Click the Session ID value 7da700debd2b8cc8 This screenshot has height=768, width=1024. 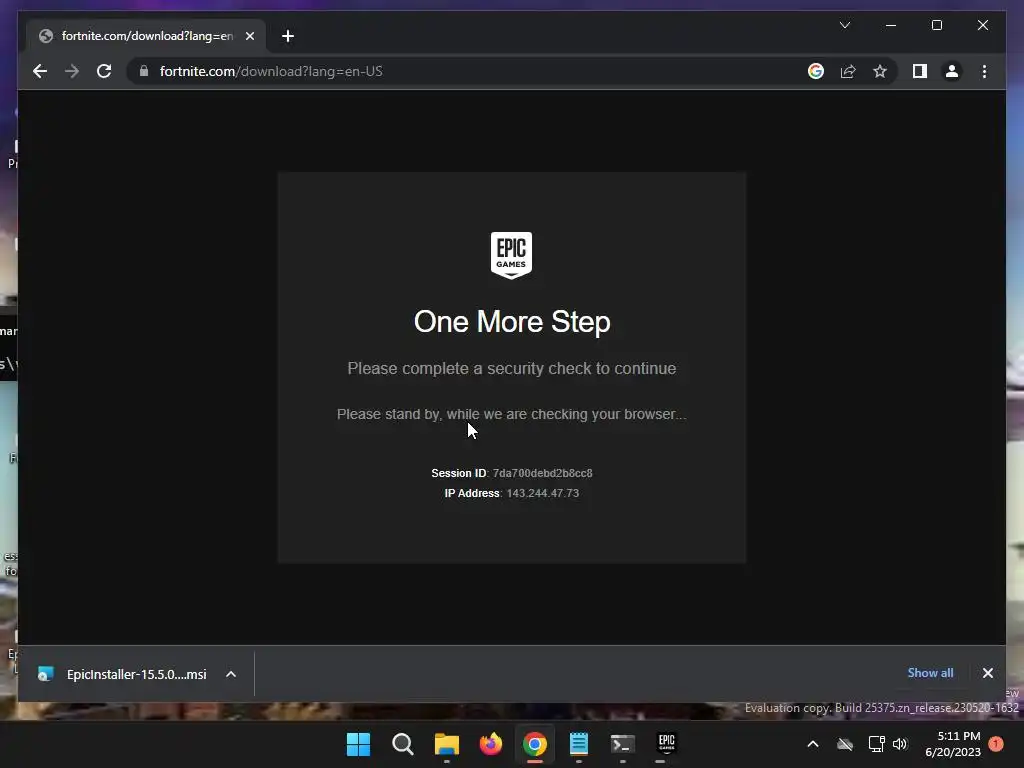[542, 473]
